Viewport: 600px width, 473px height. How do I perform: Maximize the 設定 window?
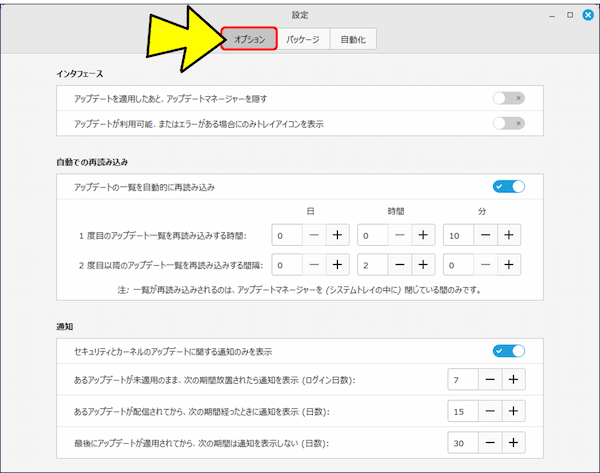[x=569, y=15]
